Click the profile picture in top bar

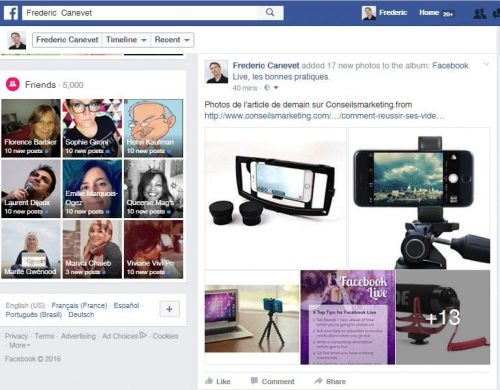pos(369,13)
